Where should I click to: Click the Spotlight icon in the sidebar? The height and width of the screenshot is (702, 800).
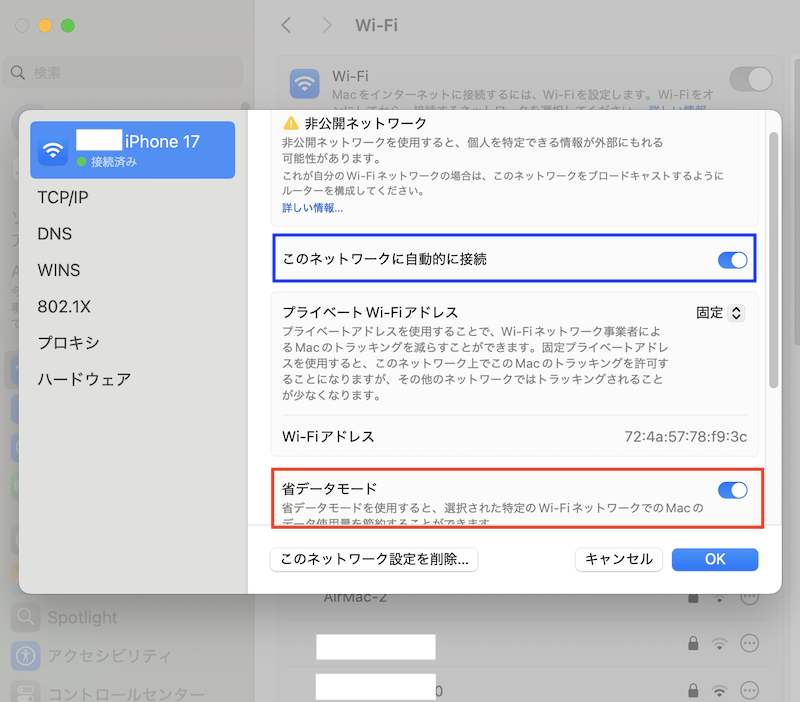(26, 617)
